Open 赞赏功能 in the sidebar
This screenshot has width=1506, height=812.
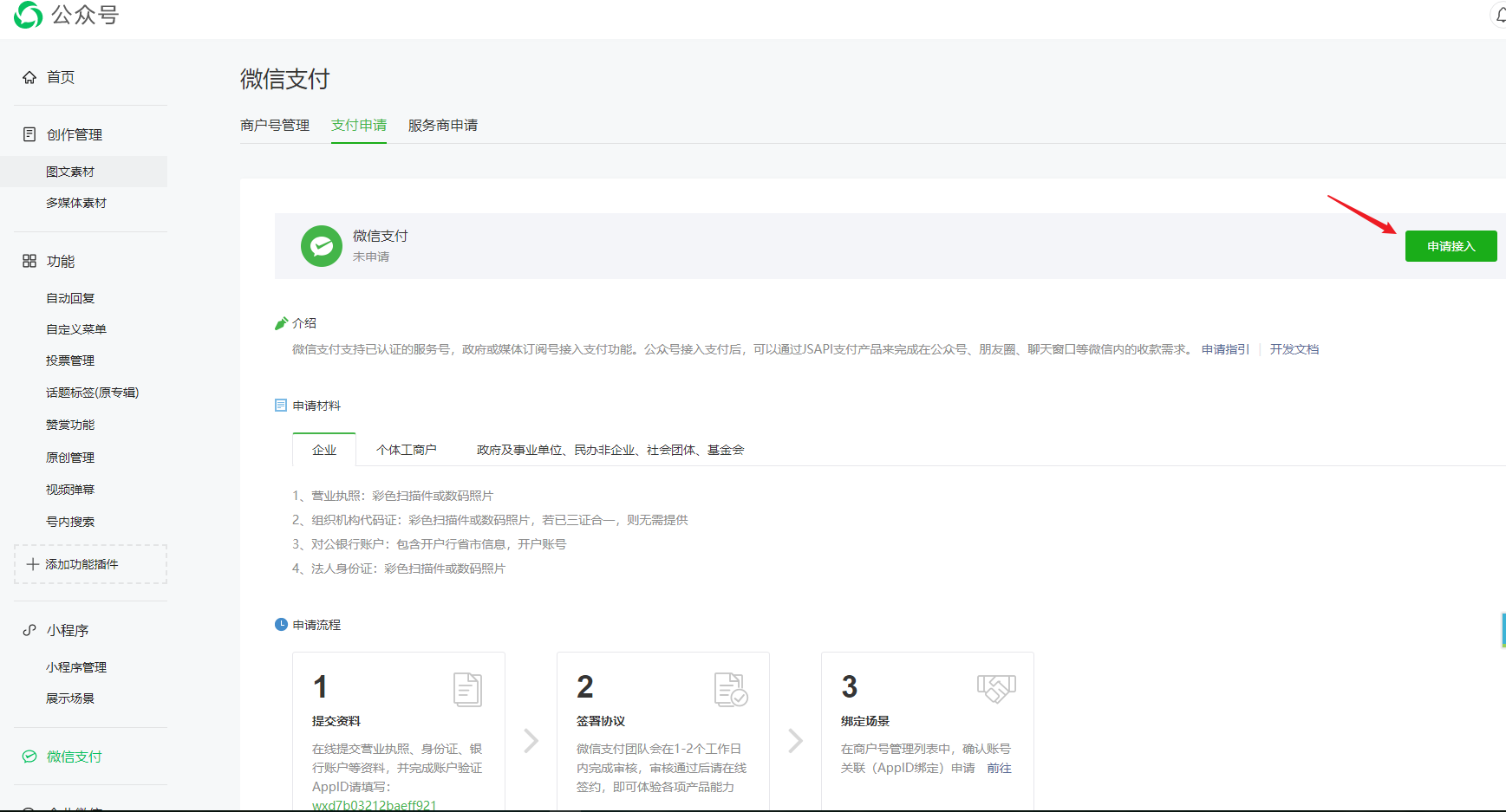click(70, 425)
